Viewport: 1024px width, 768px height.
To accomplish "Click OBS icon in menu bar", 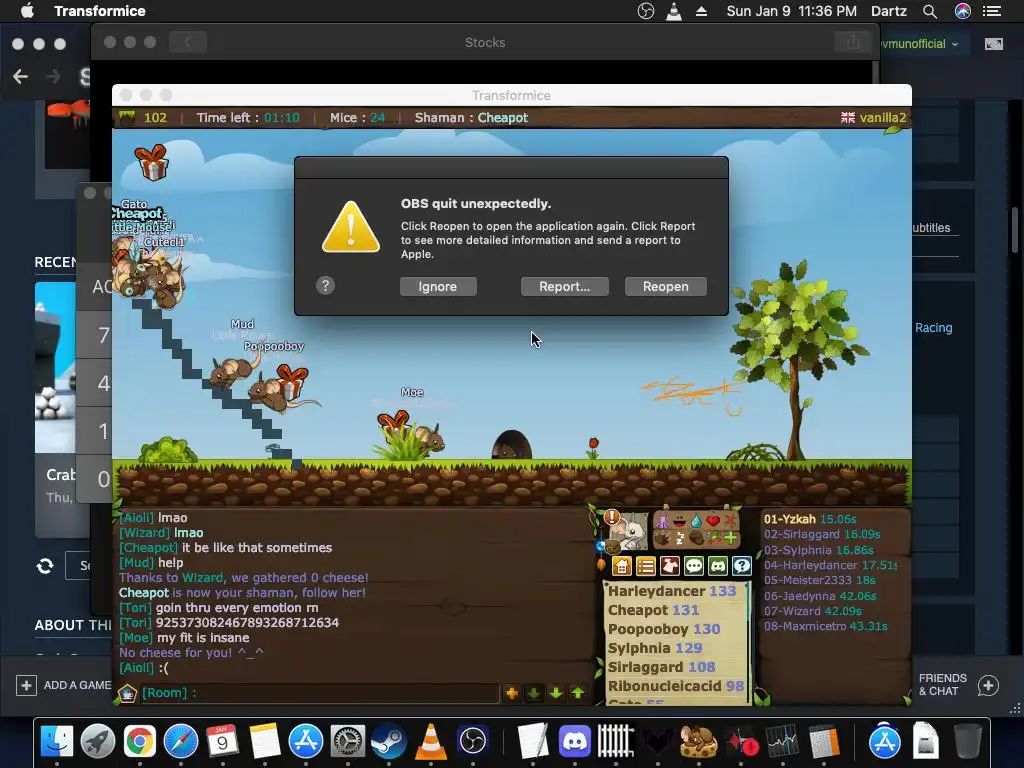I will coord(646,11).
